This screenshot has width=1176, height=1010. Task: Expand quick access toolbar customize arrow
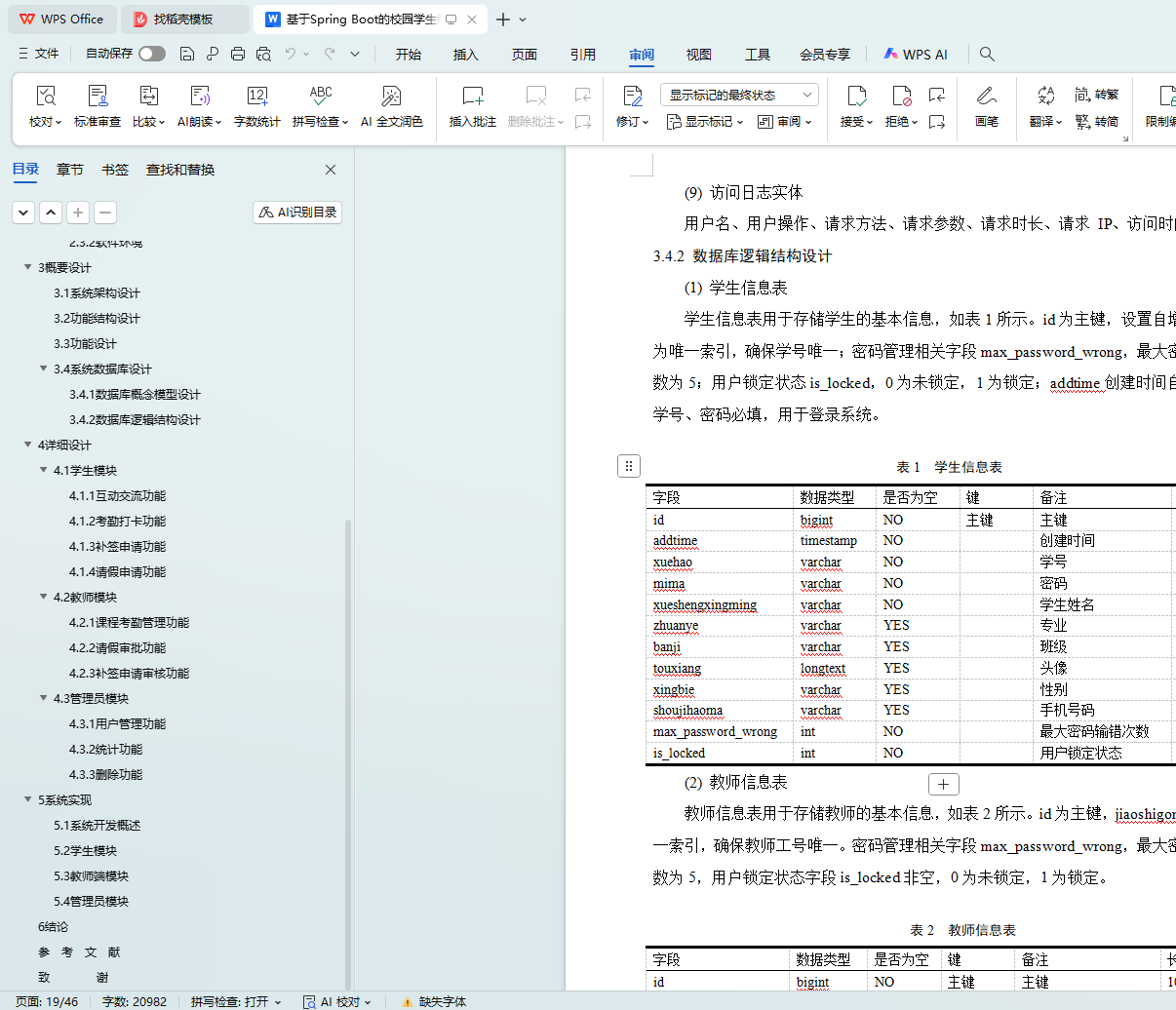(x=355, y=54)
